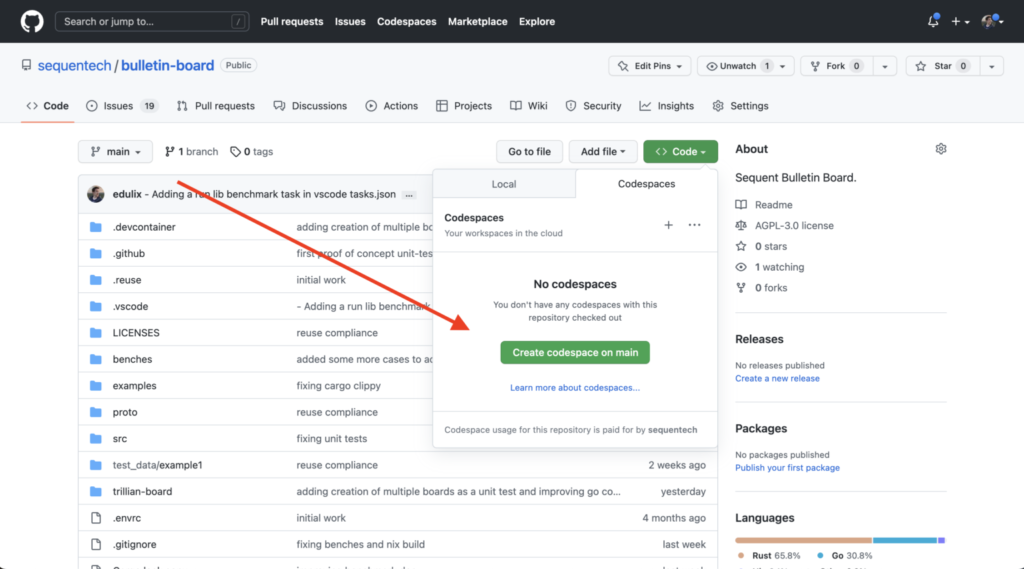Open the Edit Pins dropdown
1024x569 pixels.
click(650, 66)
